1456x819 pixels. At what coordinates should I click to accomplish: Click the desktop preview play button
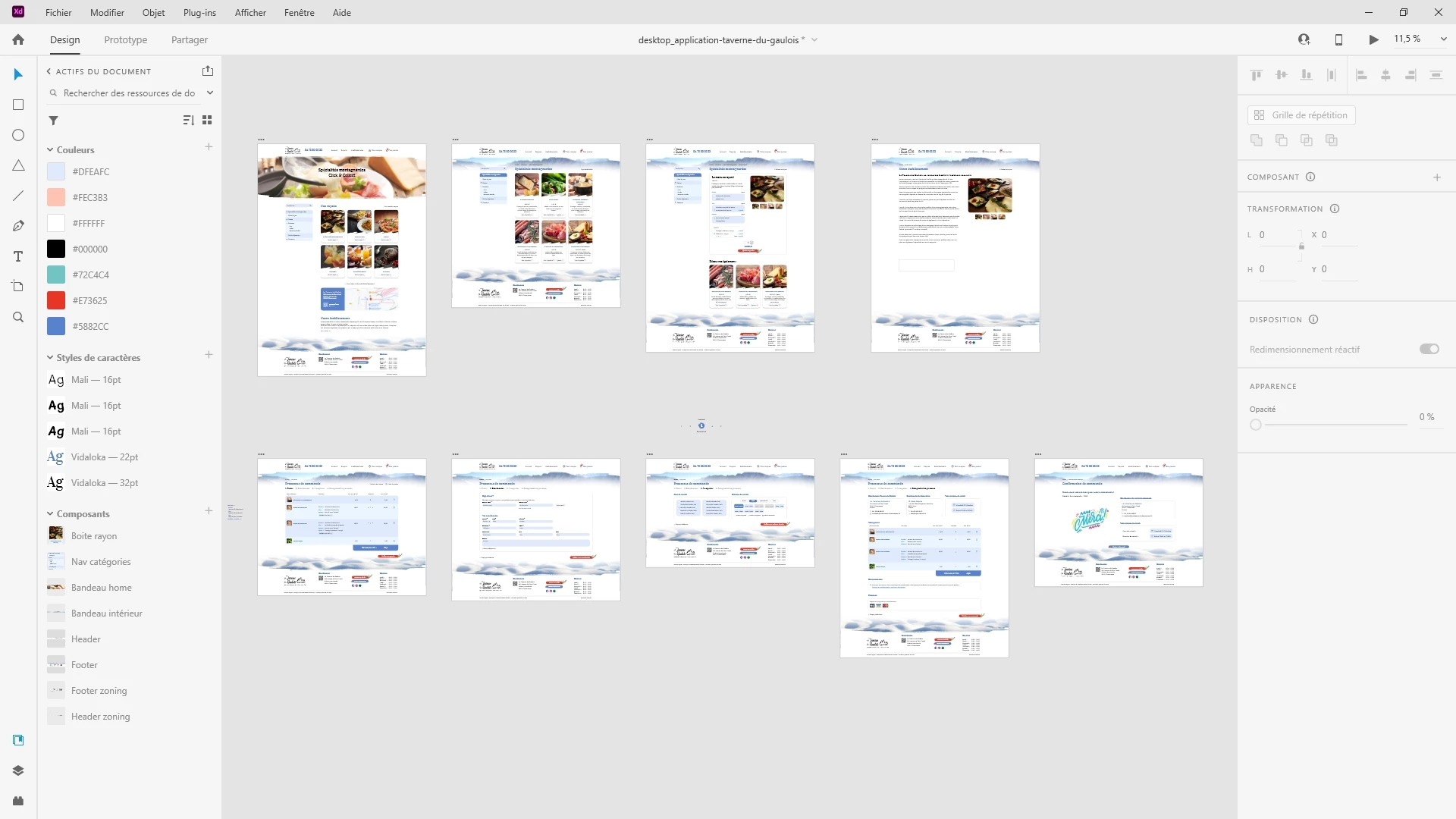[1373, 39]
